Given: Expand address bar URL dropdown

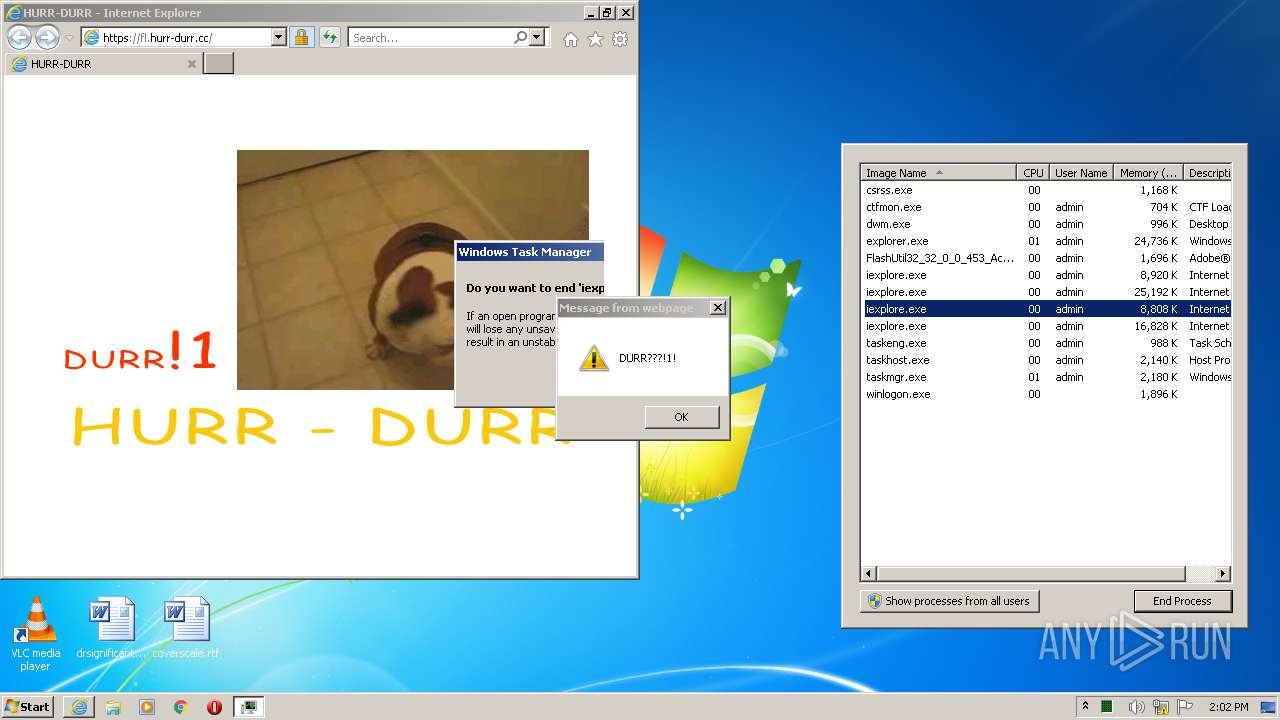Looking at the screenshot, I should click(279, 38).
